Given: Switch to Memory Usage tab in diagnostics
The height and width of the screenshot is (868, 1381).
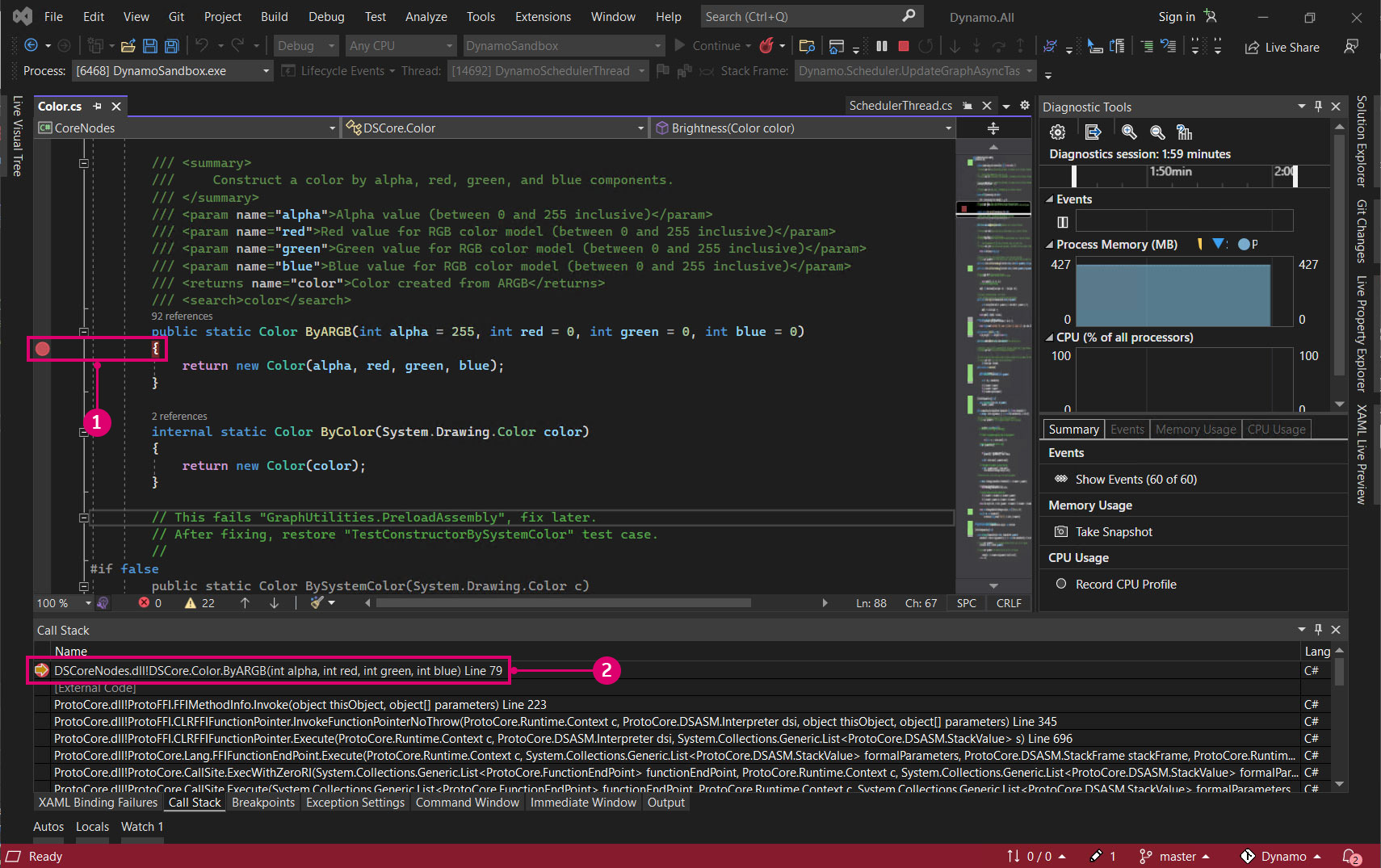Looking at the screenshot, I should coord(1195,430).
